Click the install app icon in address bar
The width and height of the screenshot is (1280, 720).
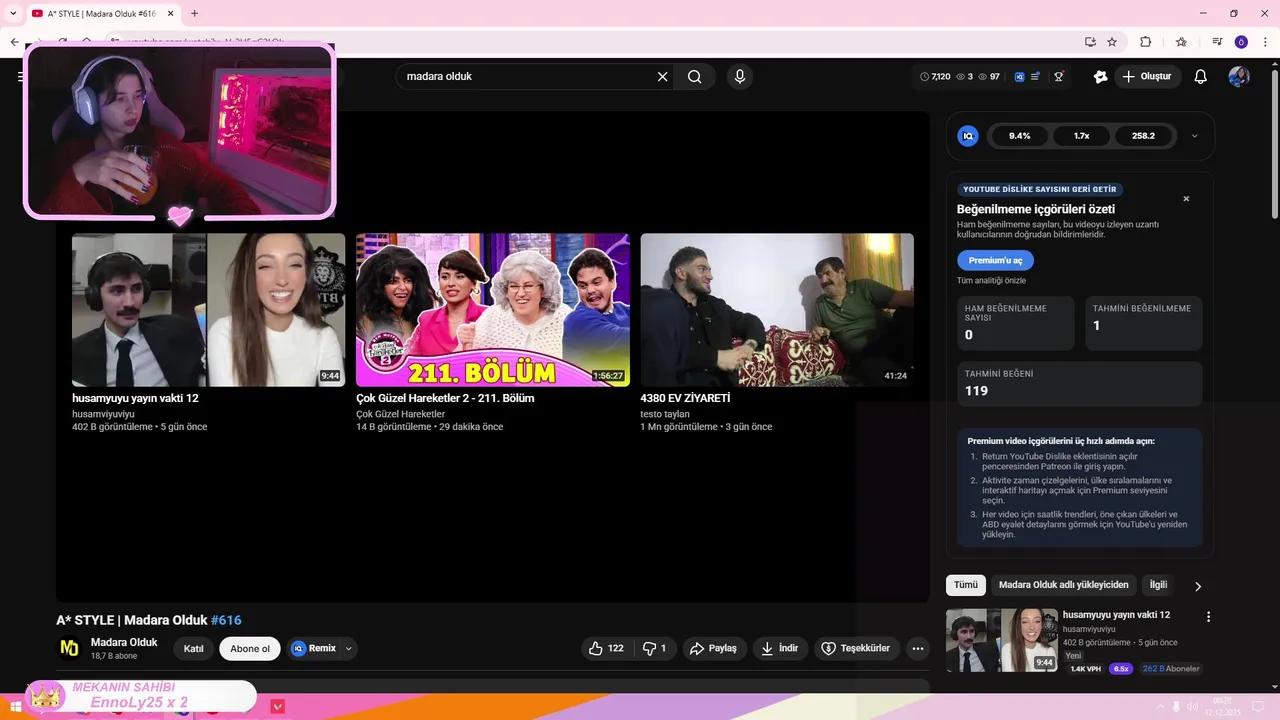point(1090,42)
